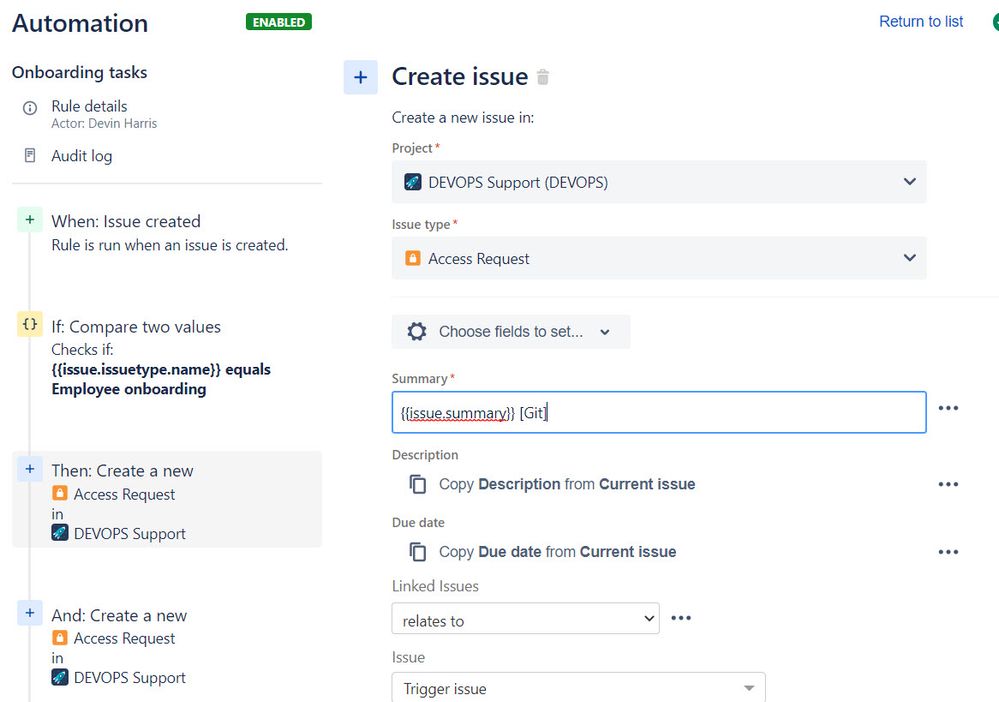Expand the Project dropdown DEVOPS Support

pos(659,182)
